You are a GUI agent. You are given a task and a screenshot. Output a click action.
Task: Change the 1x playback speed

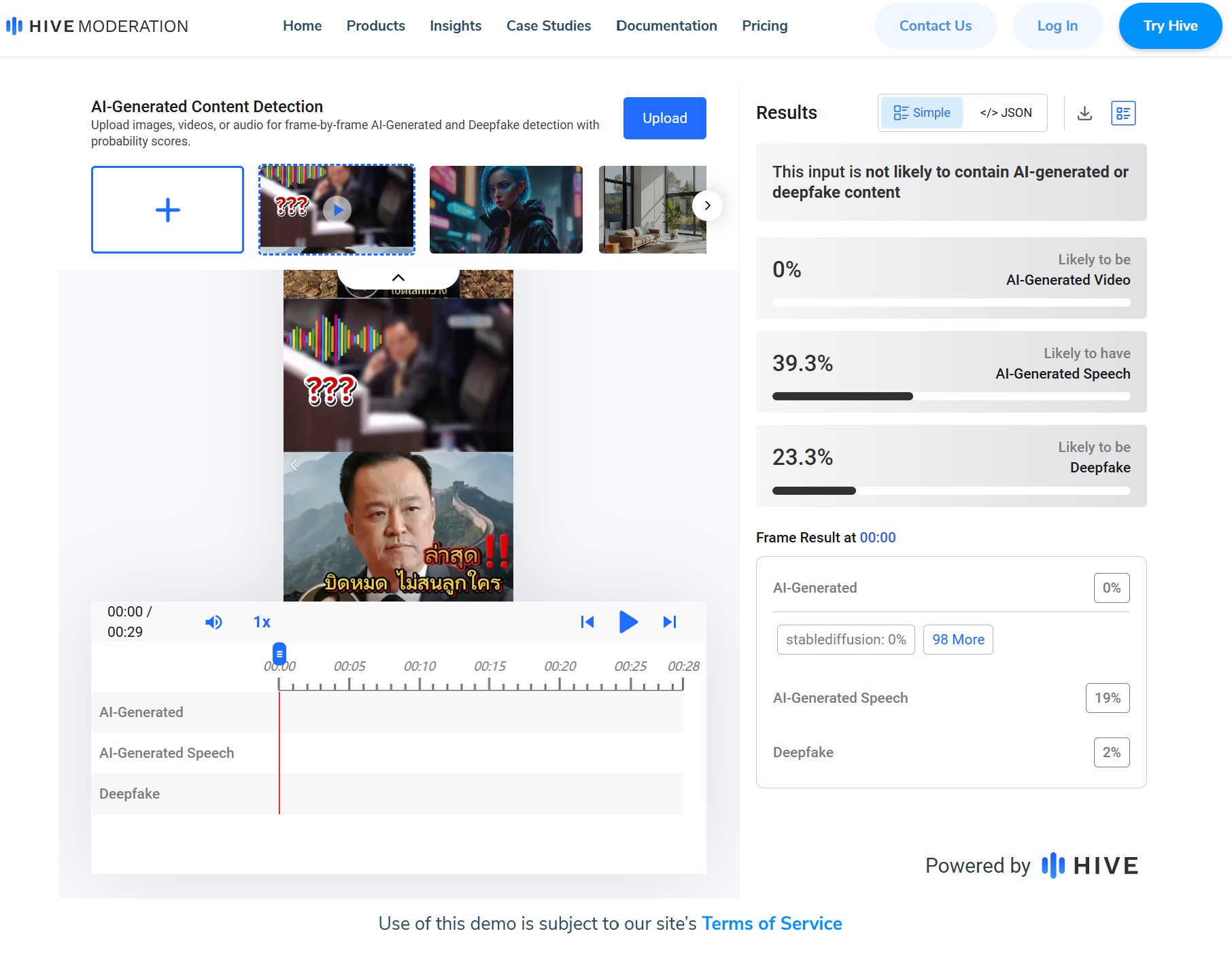(262, 622)
